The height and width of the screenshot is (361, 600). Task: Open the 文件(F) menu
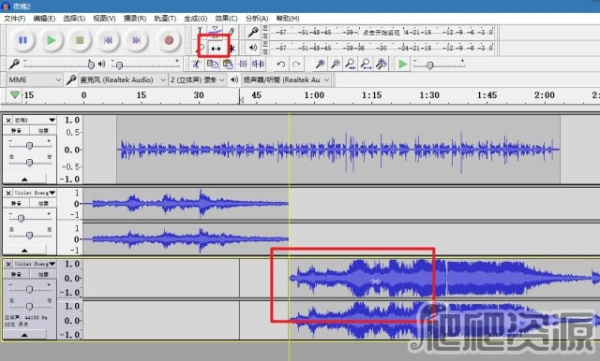pos(15,18)
